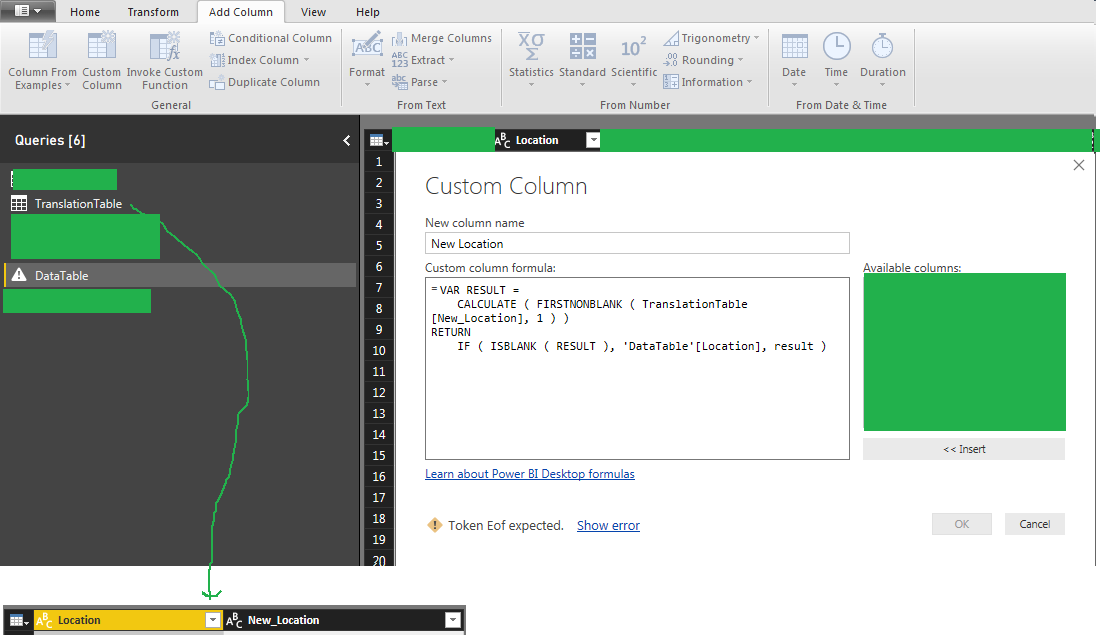The height and width of the screenshot is (636, 1100).
Task: Open the View tab
Action: (313, 12)
